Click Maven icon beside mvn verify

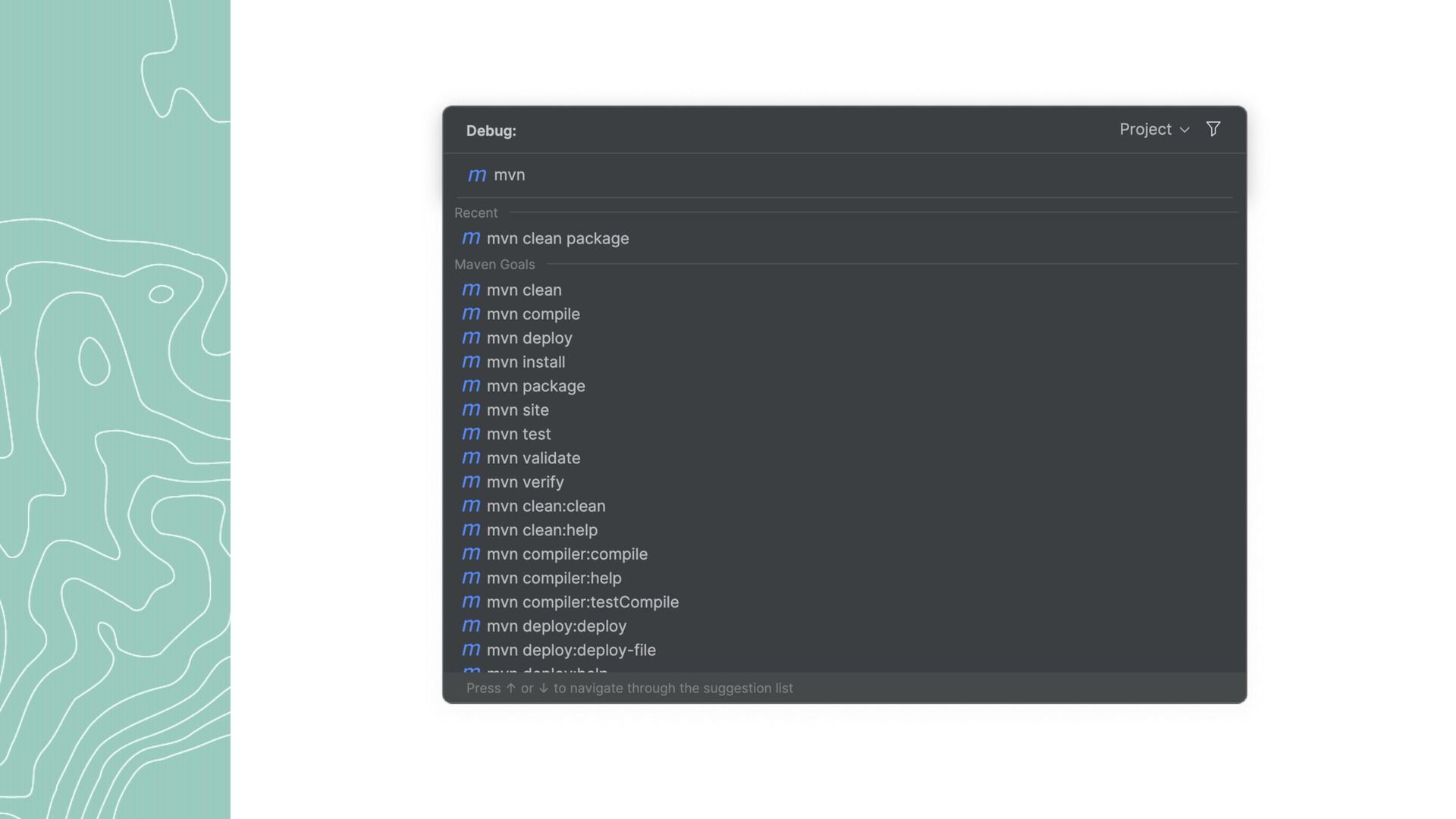471,482
